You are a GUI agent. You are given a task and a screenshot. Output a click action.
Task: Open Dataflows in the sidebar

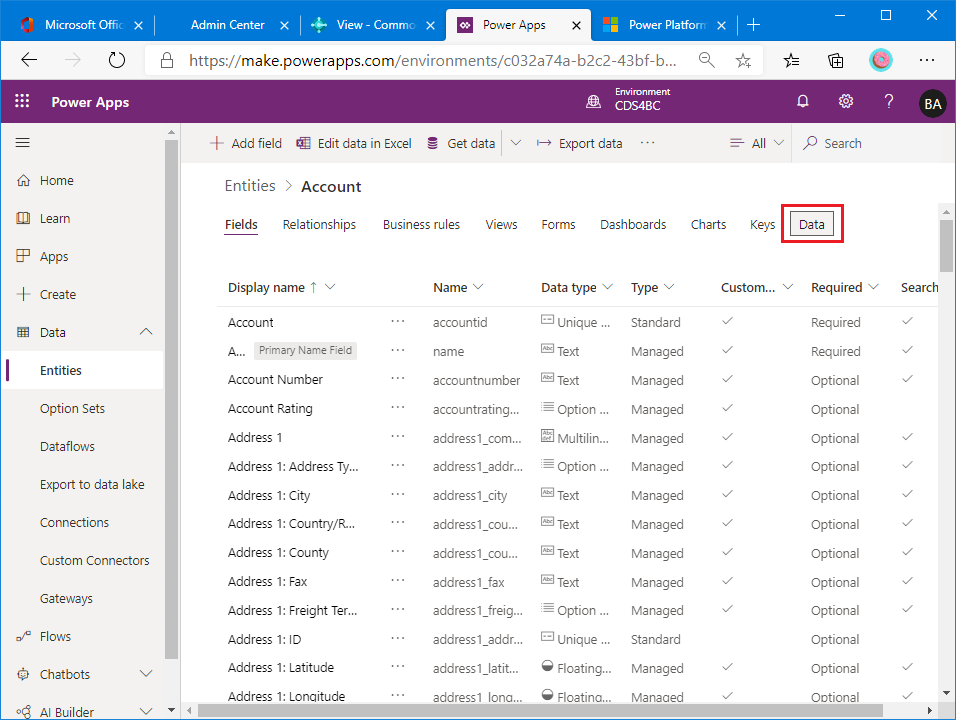(67, 446)
